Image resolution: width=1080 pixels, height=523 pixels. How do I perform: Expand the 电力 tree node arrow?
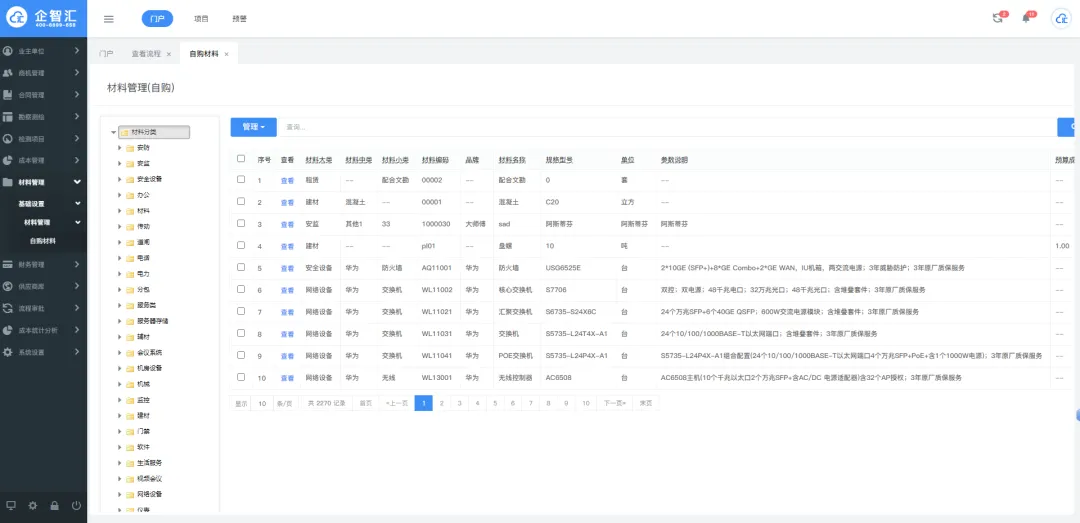[120, 274]
